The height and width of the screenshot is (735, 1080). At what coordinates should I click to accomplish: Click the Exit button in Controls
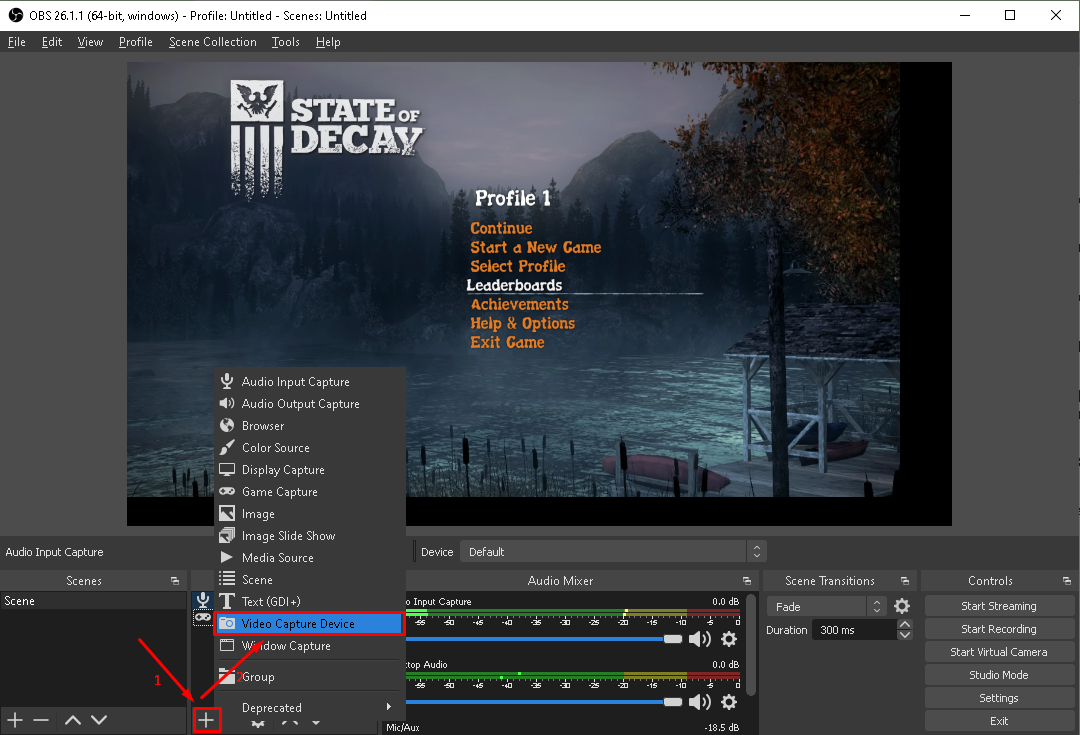coord(999,721)
